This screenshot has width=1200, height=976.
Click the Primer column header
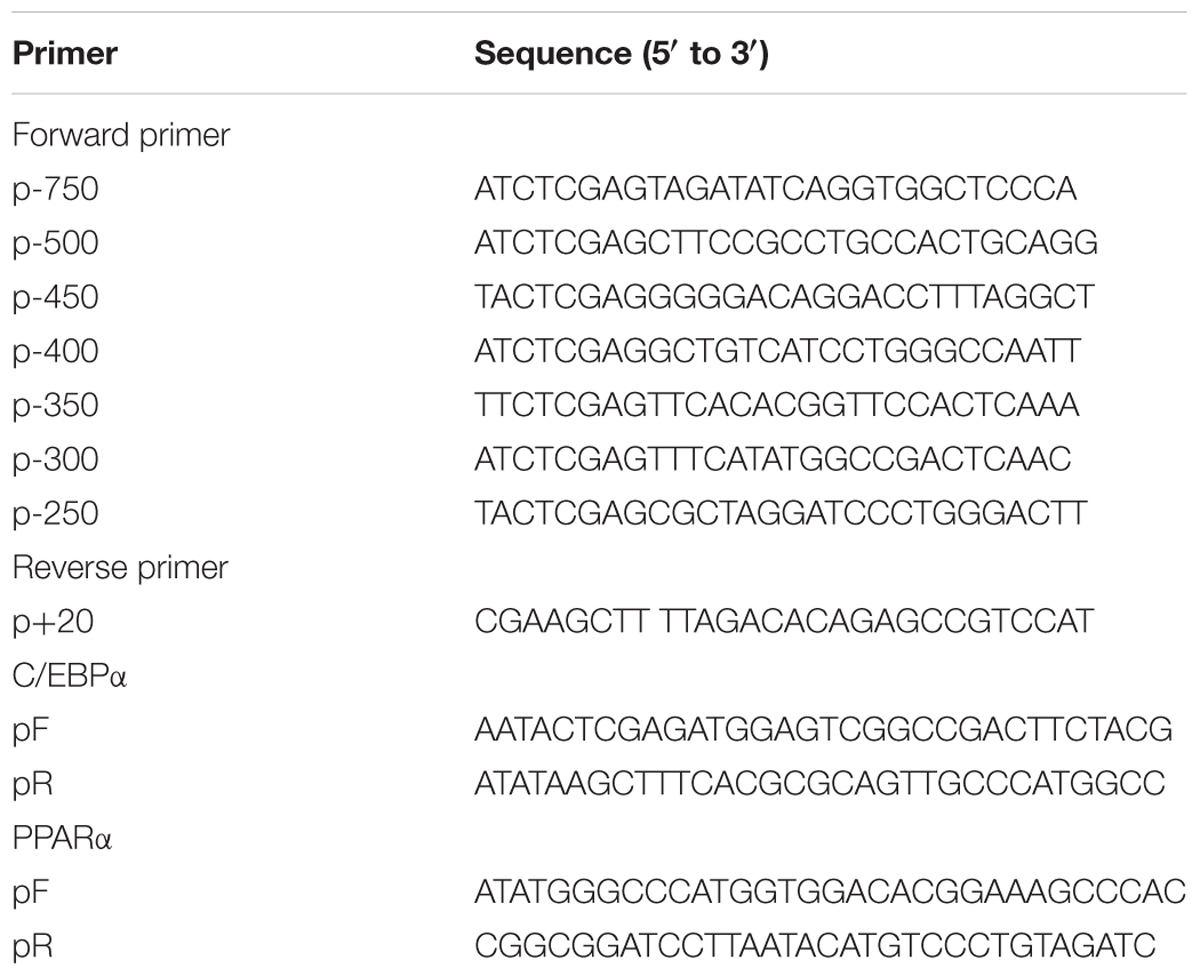click(x=64, y=53)
